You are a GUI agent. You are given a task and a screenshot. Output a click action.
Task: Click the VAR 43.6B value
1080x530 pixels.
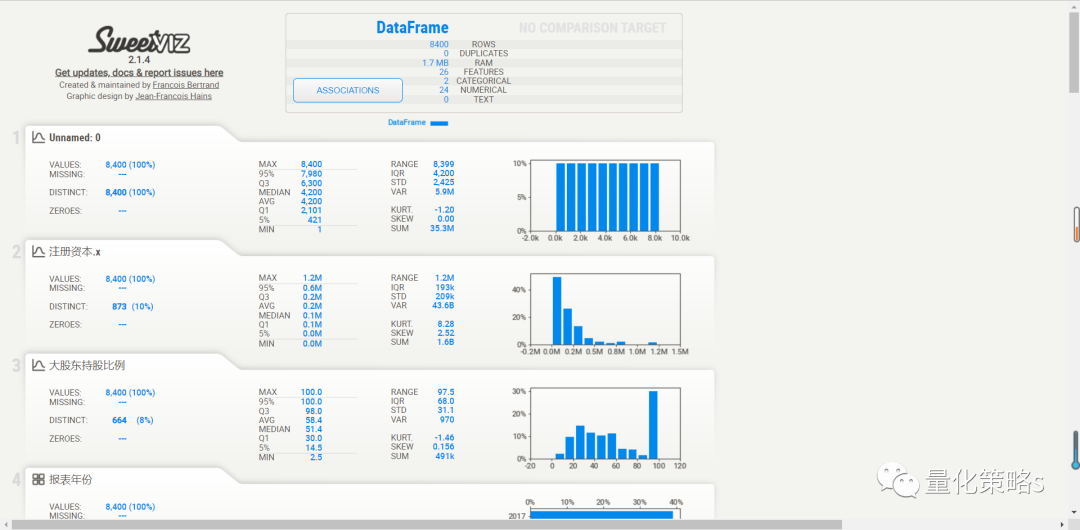tap(442, 305)
